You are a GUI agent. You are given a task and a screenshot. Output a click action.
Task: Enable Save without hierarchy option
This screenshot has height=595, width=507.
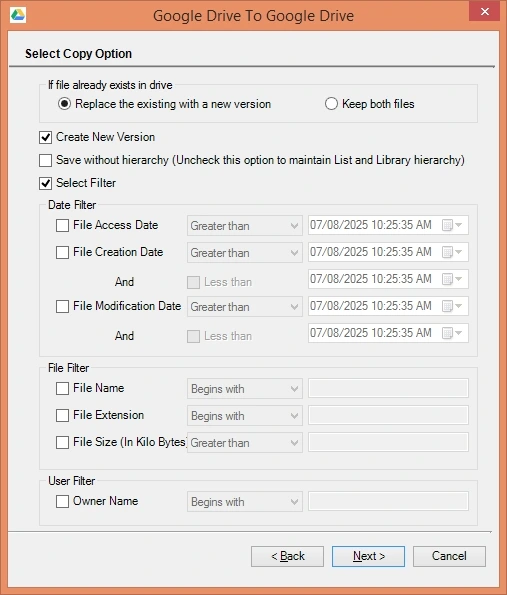(x=46, y=160)
